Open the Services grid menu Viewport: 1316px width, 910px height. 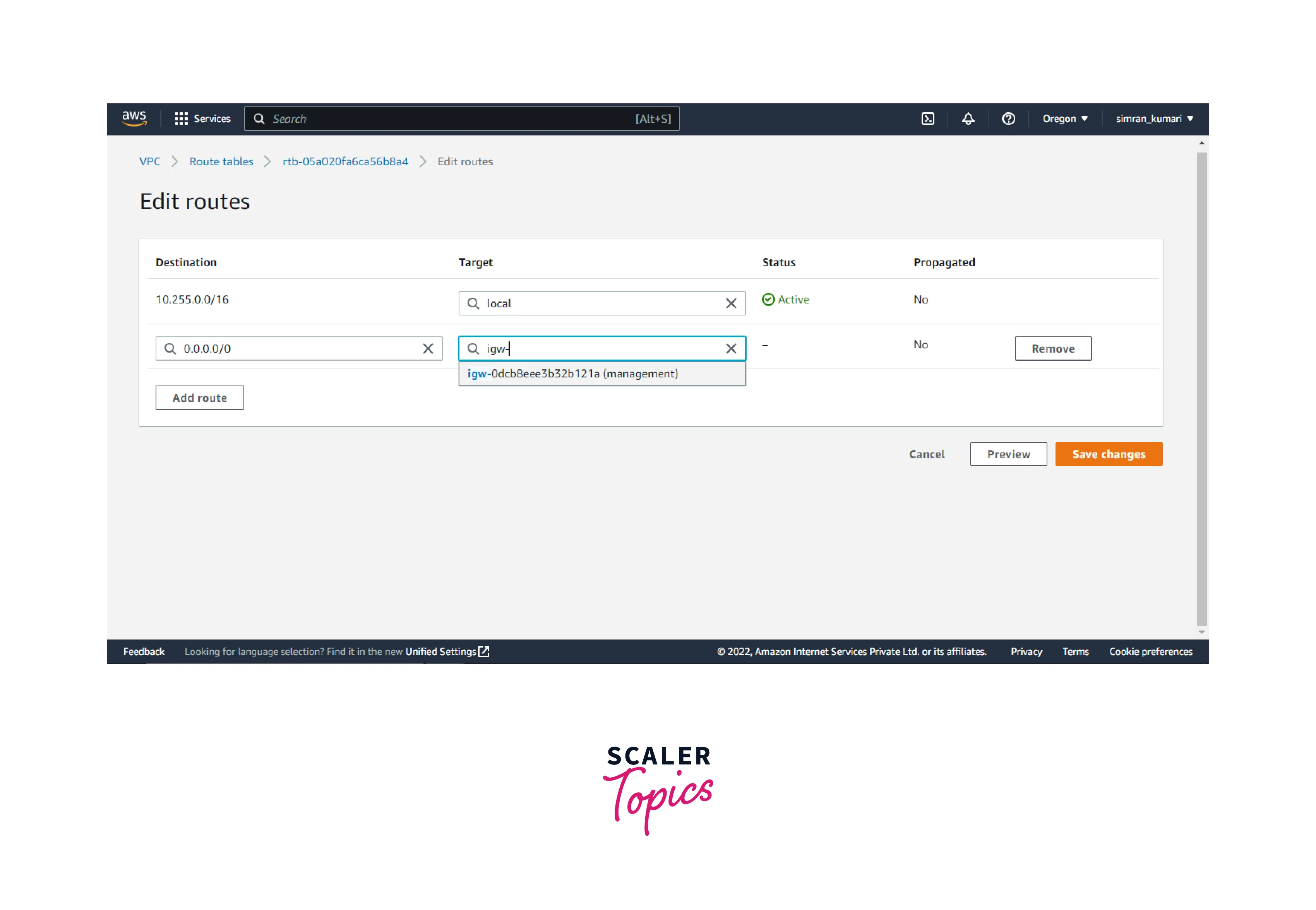pos(202,118)
